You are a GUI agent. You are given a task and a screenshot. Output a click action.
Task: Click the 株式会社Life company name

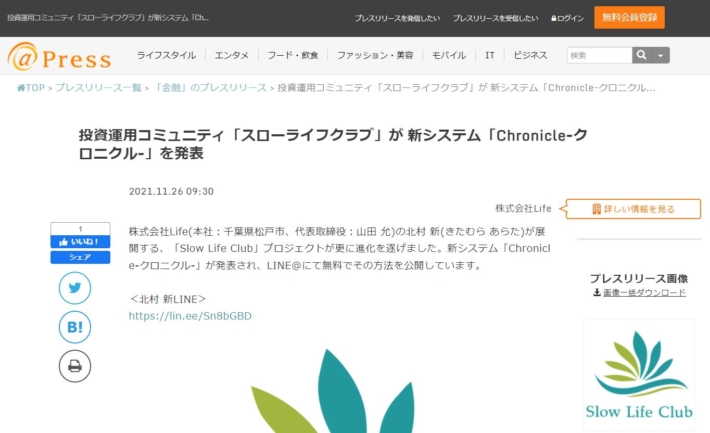(523, 208)
